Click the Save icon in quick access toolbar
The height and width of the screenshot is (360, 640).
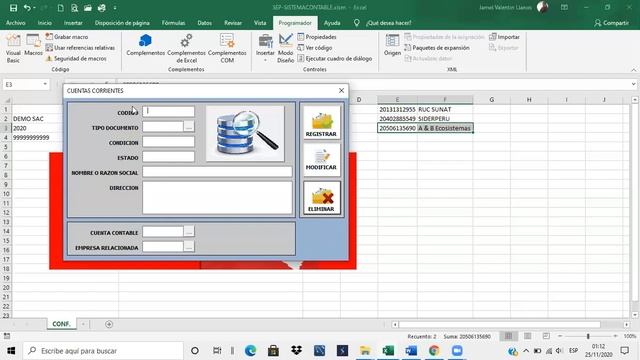coord(13,8)
